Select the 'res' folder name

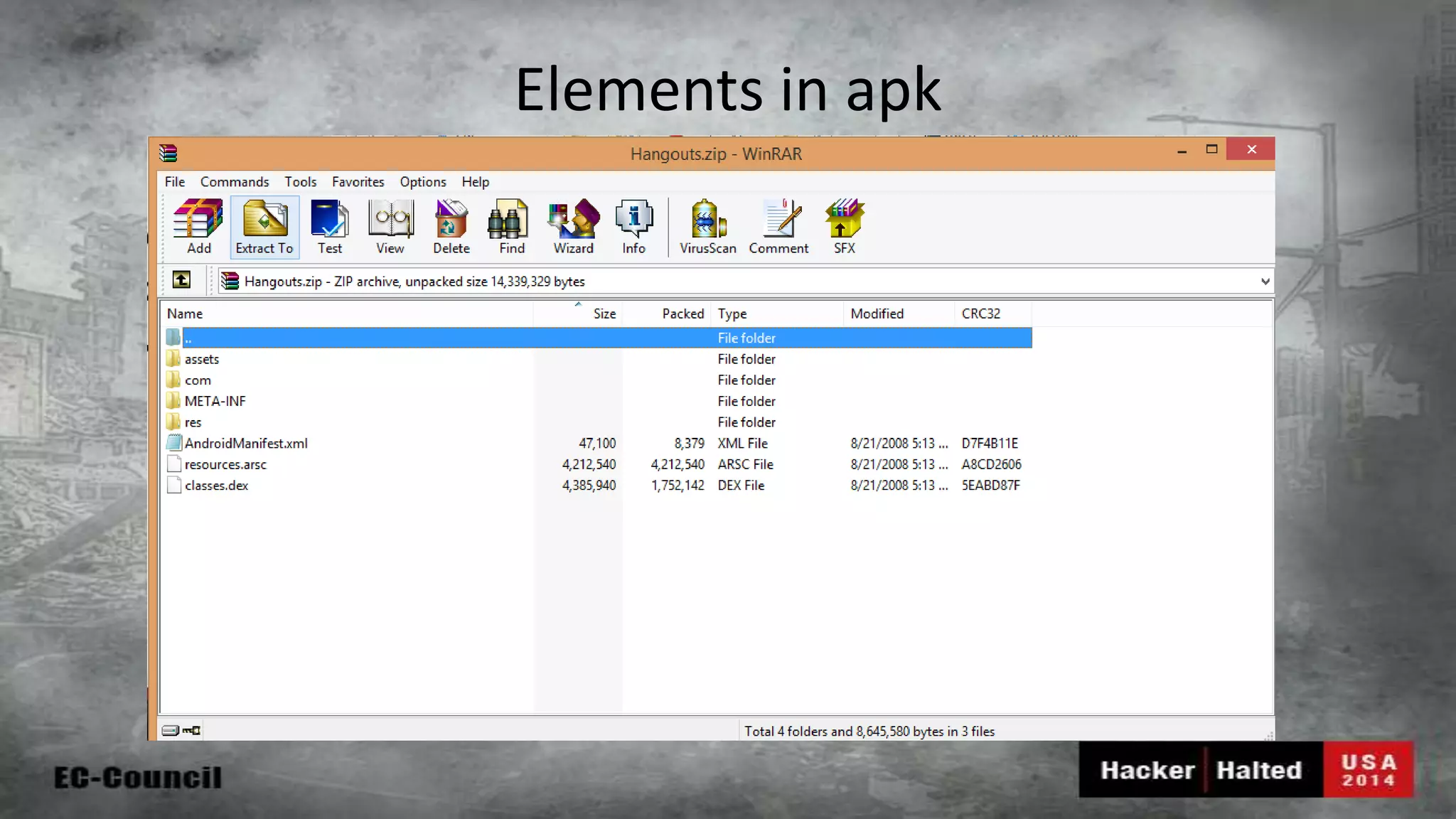click(193, 422)
